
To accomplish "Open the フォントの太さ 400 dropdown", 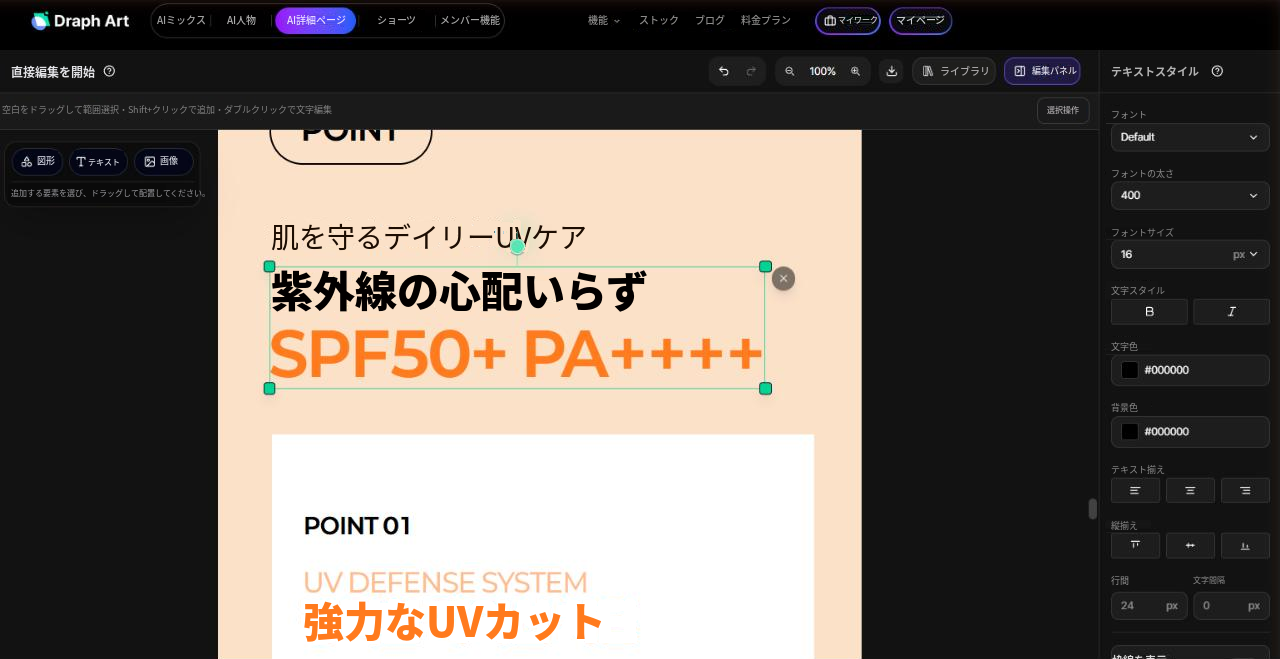I will click(1190, 195).
